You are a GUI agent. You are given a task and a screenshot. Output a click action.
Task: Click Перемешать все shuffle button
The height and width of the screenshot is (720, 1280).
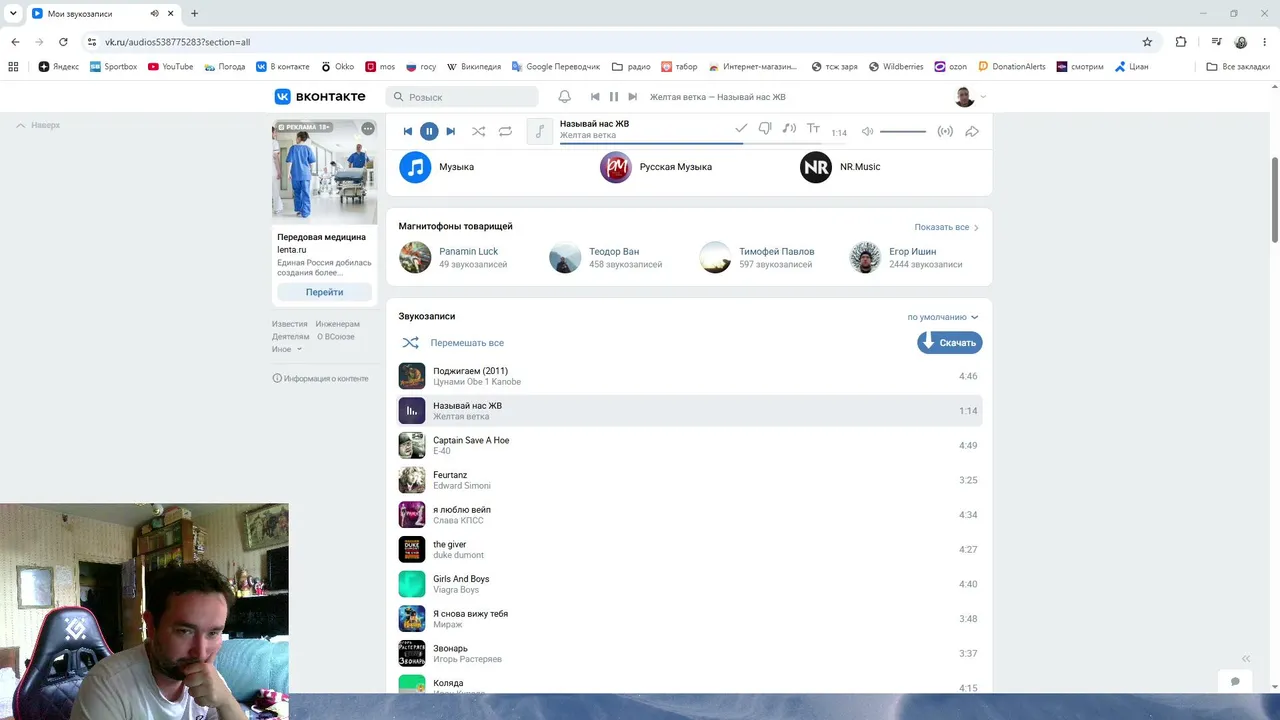[x=453, y=342]
